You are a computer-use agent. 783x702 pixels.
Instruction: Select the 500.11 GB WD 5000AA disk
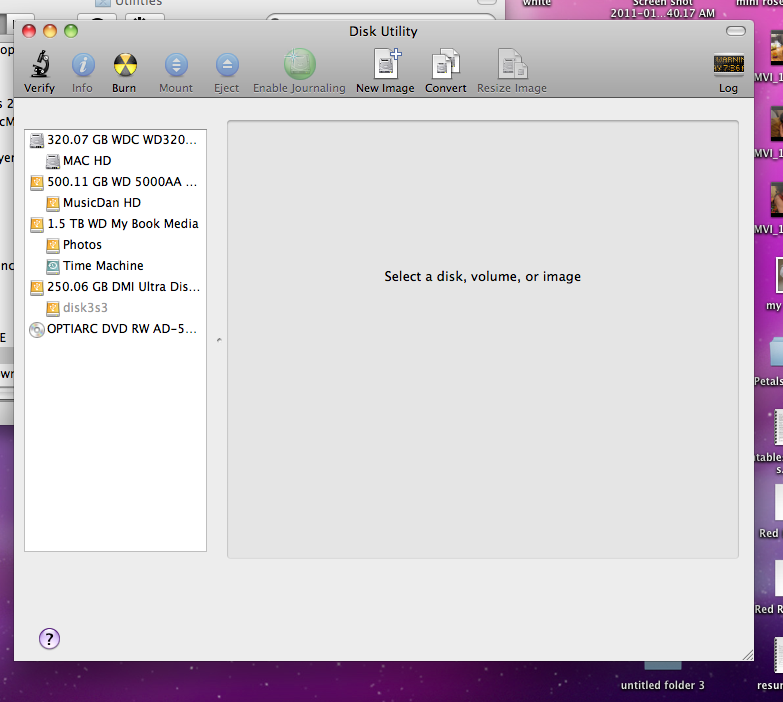pos(115,182)
